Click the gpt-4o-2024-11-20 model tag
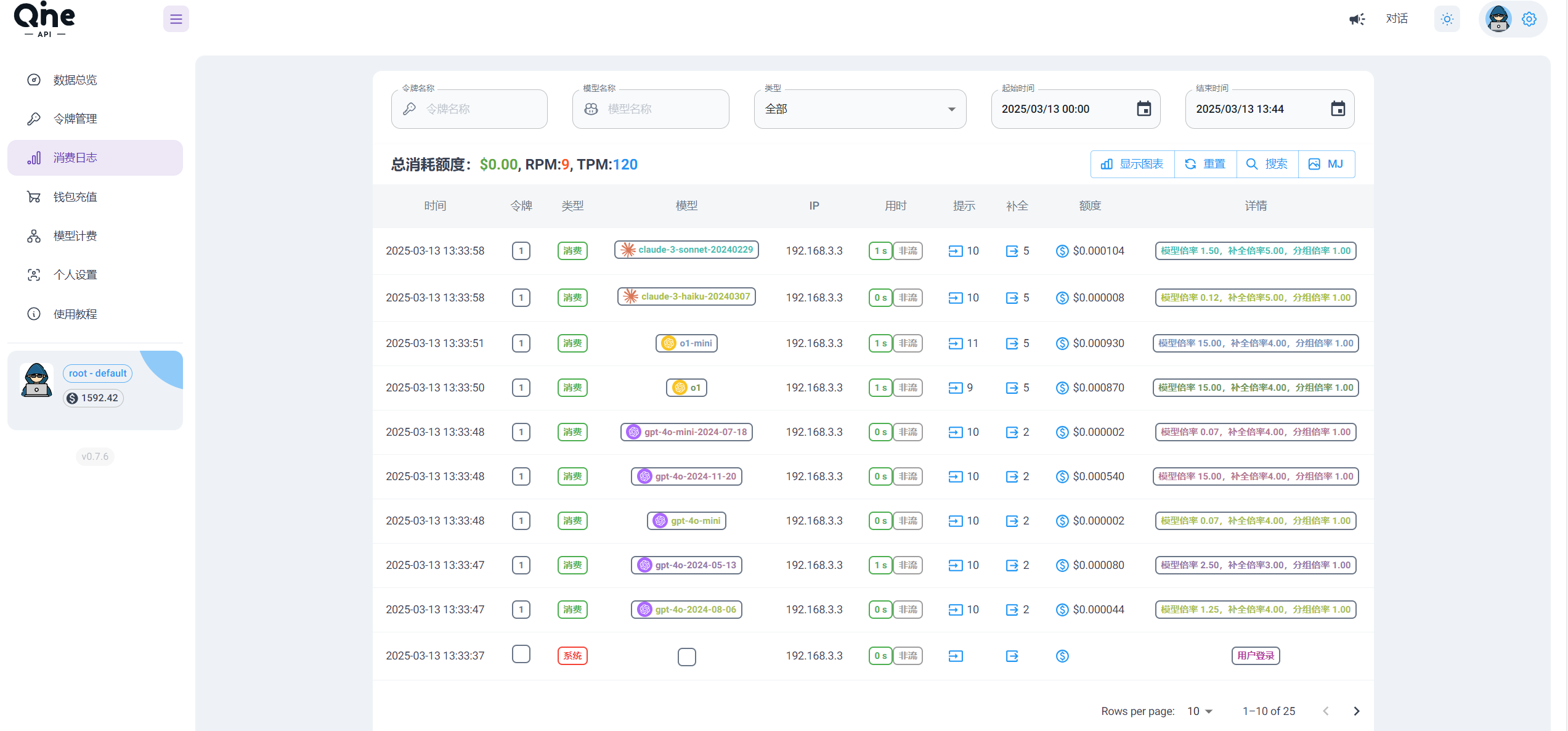This screenshot has height=731, width=1568. 686,476
